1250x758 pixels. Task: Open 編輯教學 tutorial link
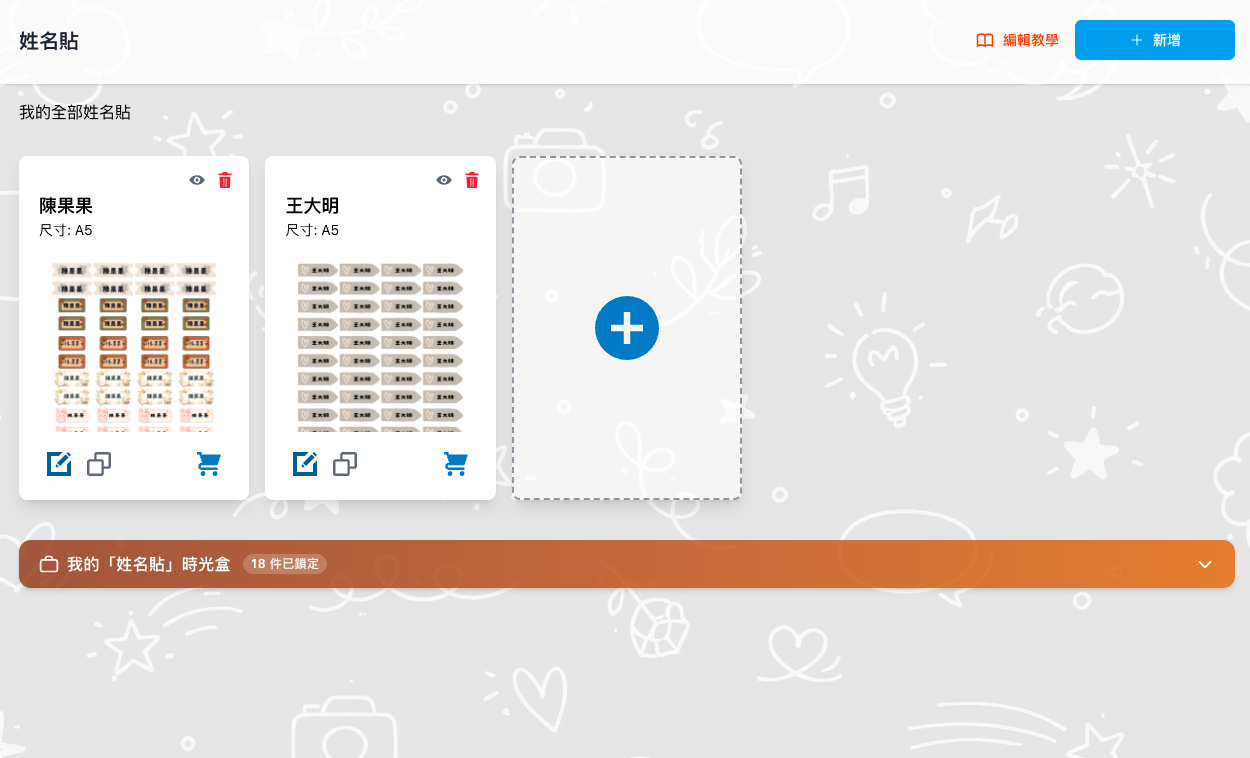tap(1015, 40)
